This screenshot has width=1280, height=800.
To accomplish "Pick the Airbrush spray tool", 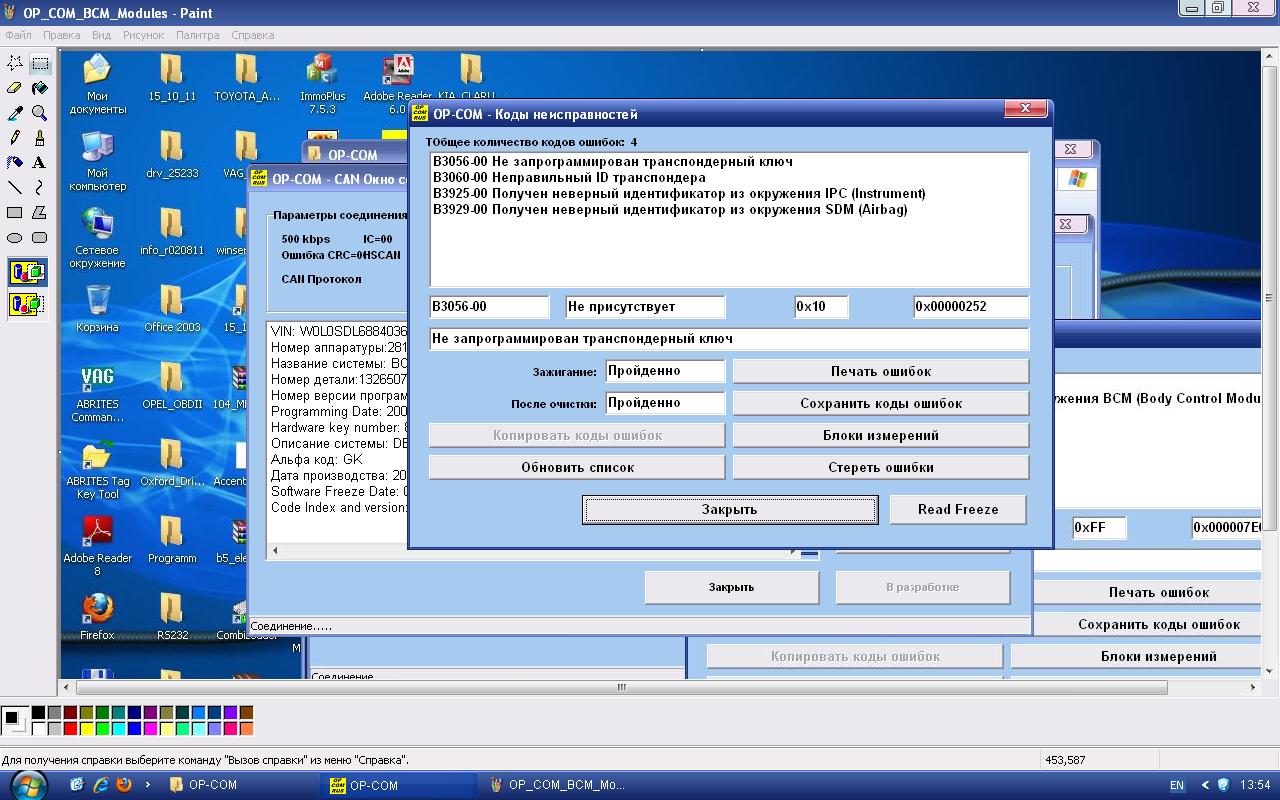I will coord(15,162).
